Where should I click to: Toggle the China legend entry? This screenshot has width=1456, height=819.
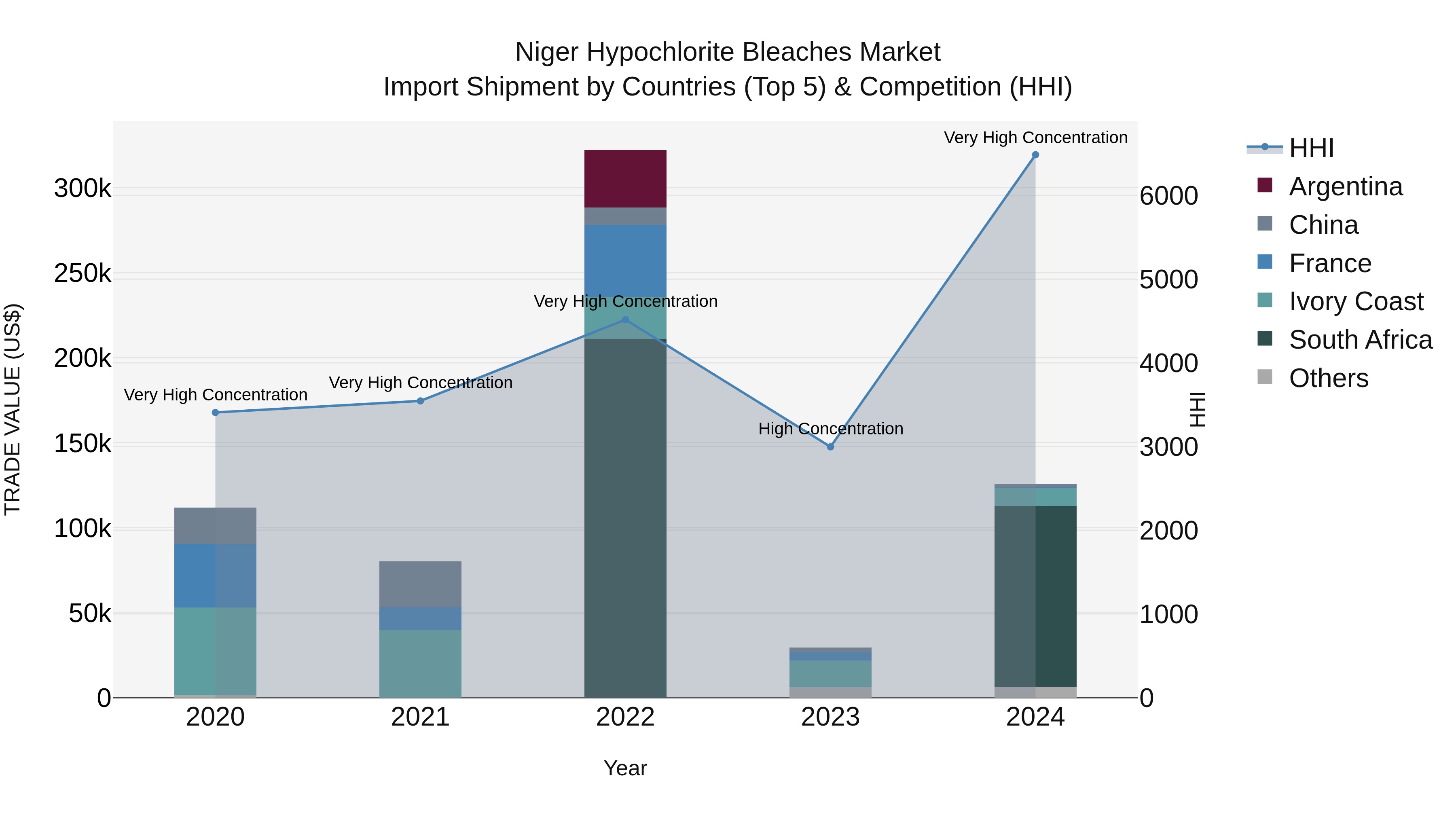(x=1307, y=224)
